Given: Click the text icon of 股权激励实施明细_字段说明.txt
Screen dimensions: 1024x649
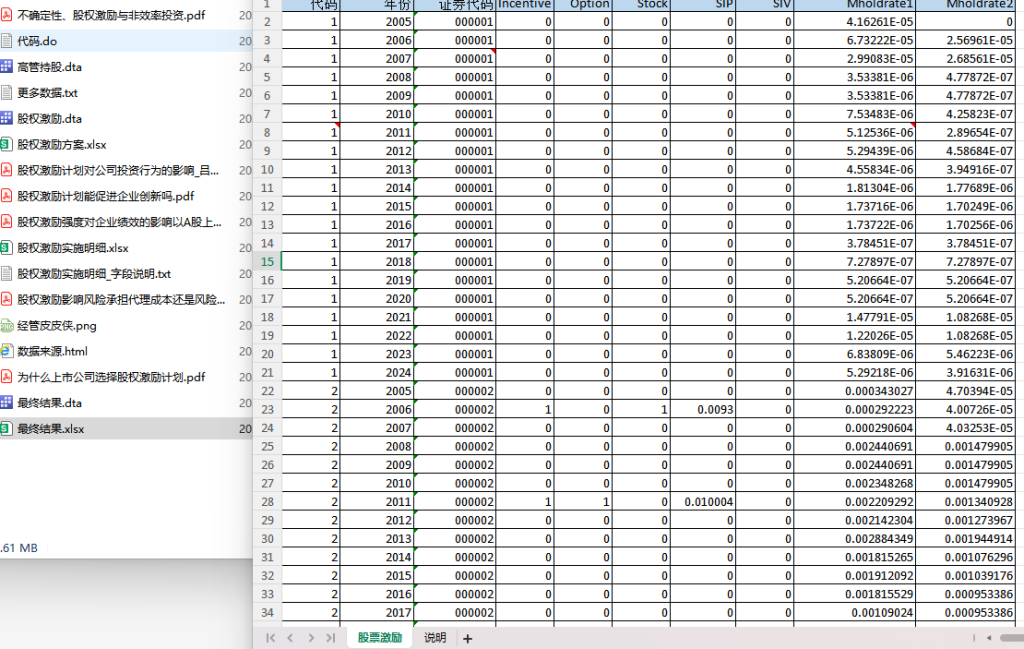Looking at the screenshot, I should (x=6, y=274).
